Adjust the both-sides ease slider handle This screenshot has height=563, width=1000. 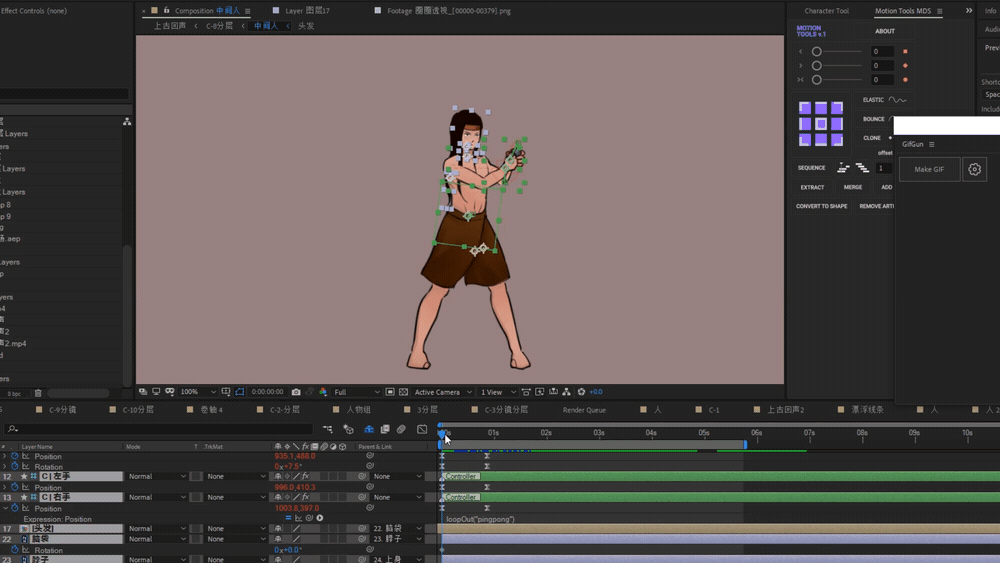click(816, 80)
